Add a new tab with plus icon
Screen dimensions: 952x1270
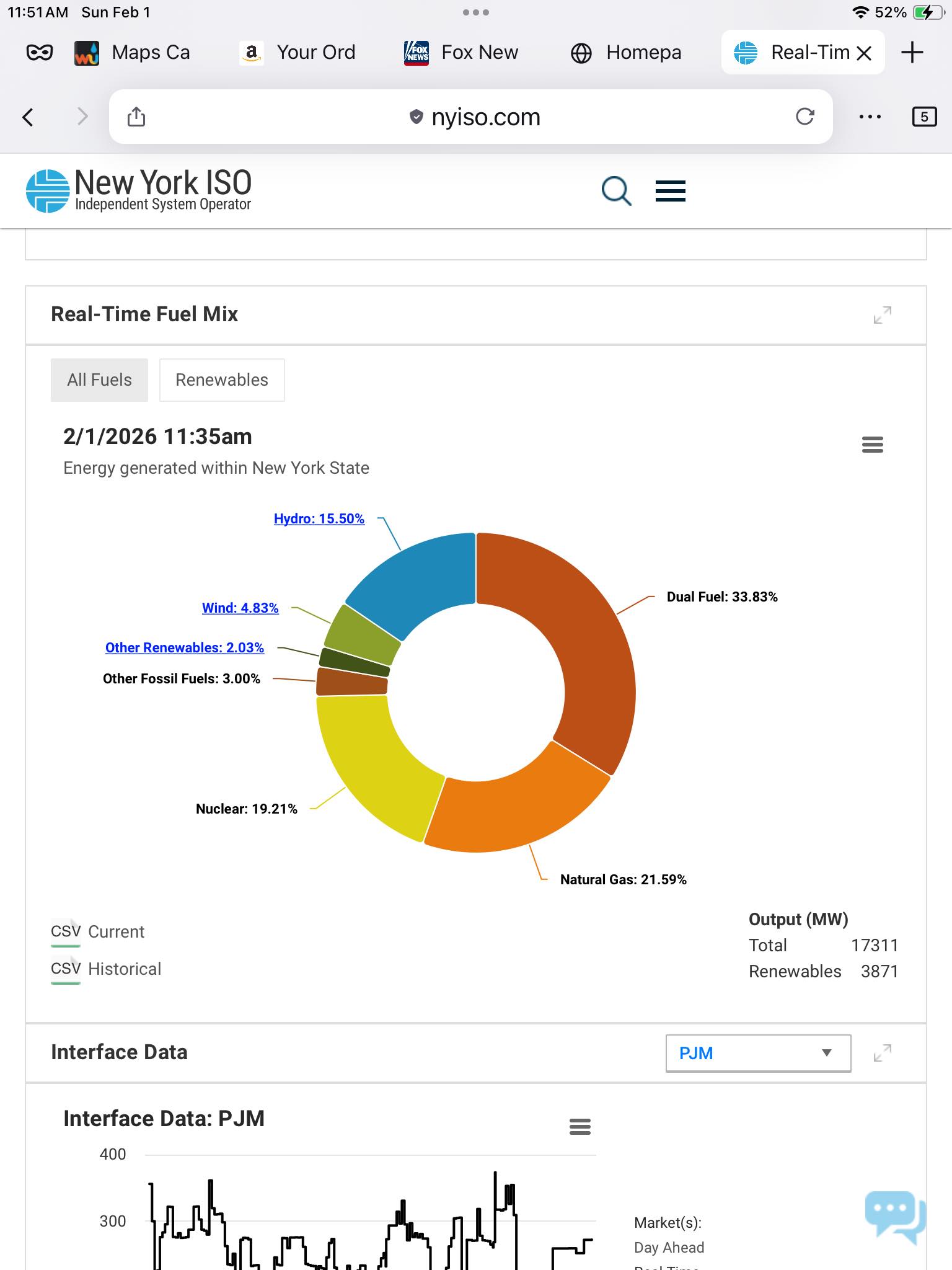point(912,52)
